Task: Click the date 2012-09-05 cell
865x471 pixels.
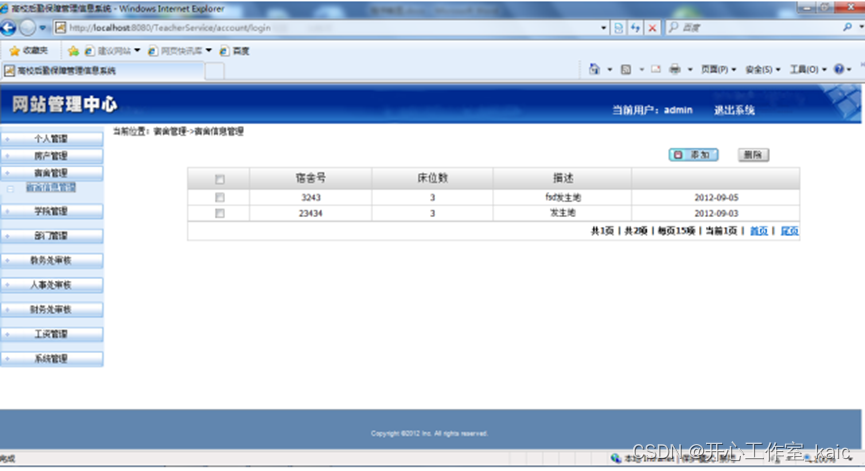Action: 716,197
